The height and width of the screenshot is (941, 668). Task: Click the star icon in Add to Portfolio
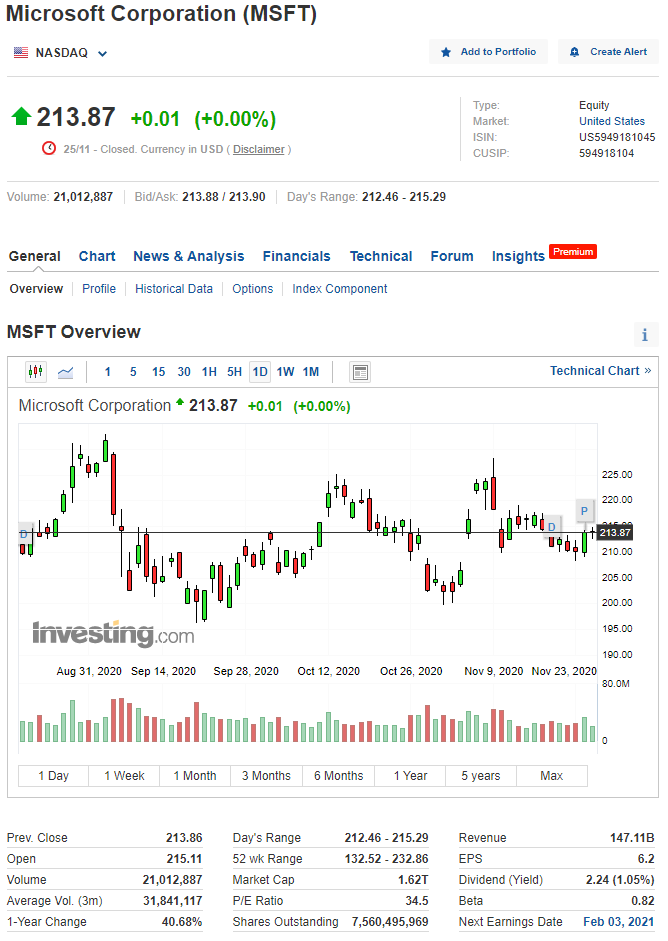click(446, 52)
